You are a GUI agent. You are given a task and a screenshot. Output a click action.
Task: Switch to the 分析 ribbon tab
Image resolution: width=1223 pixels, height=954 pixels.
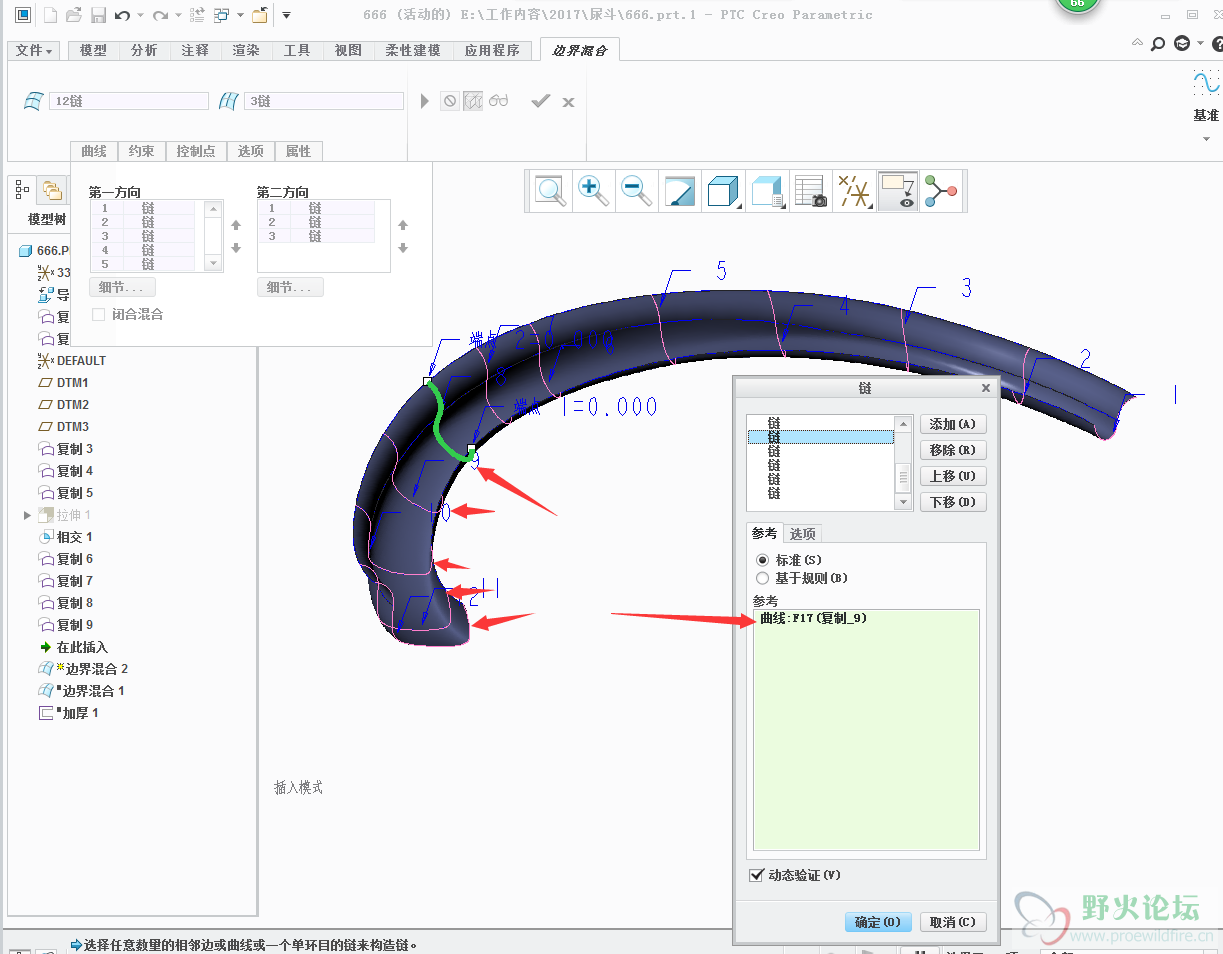click(x=144, y=50)
